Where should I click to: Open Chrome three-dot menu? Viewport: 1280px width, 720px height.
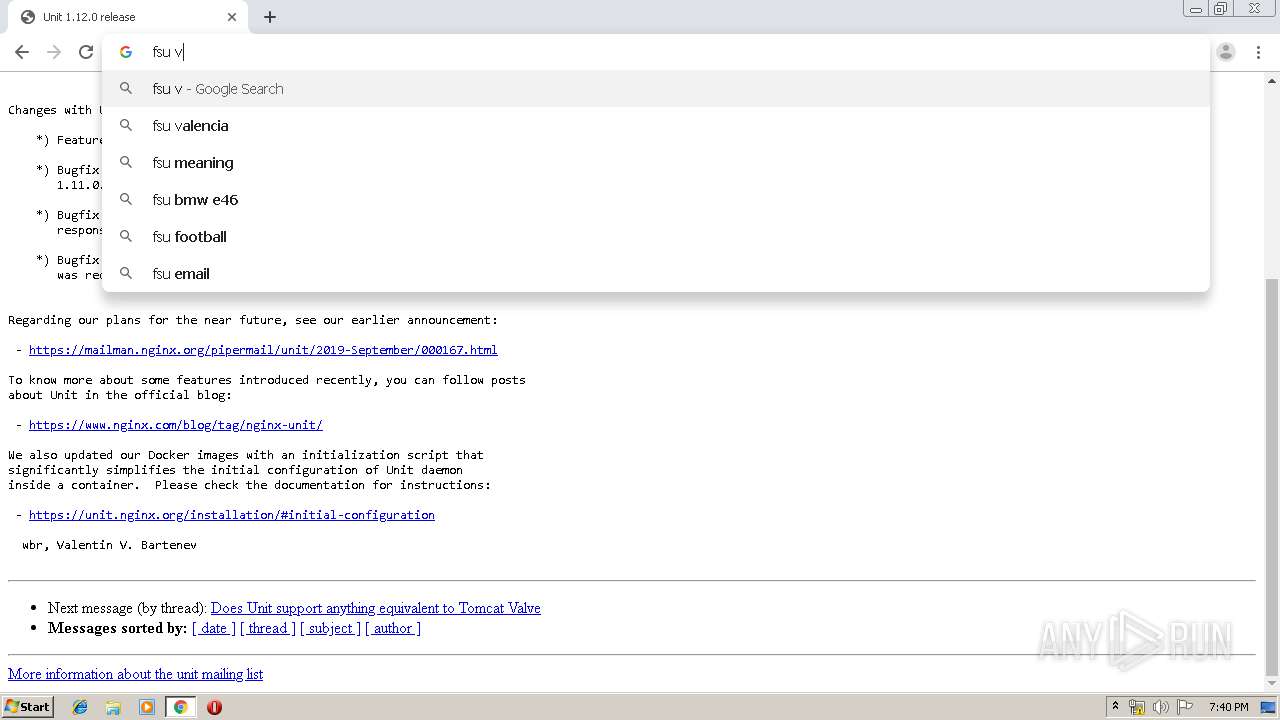[1258, 52]
